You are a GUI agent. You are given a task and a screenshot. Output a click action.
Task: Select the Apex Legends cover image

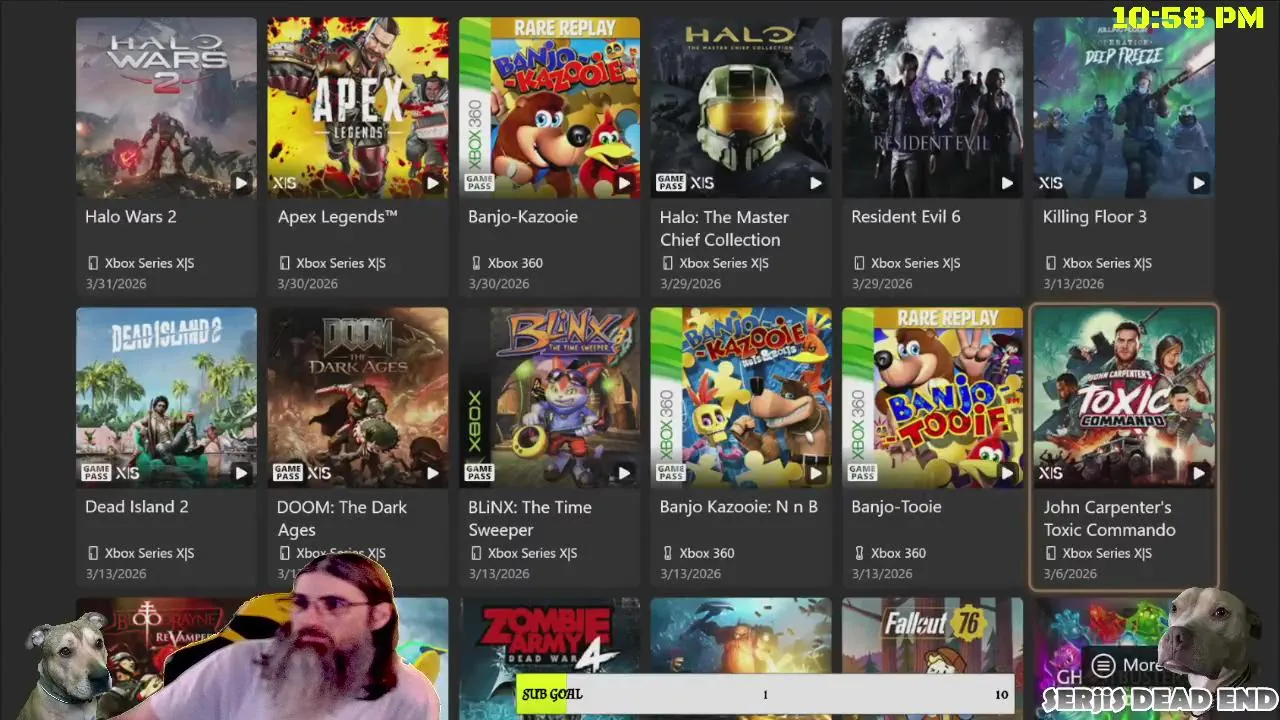point(358,107)
